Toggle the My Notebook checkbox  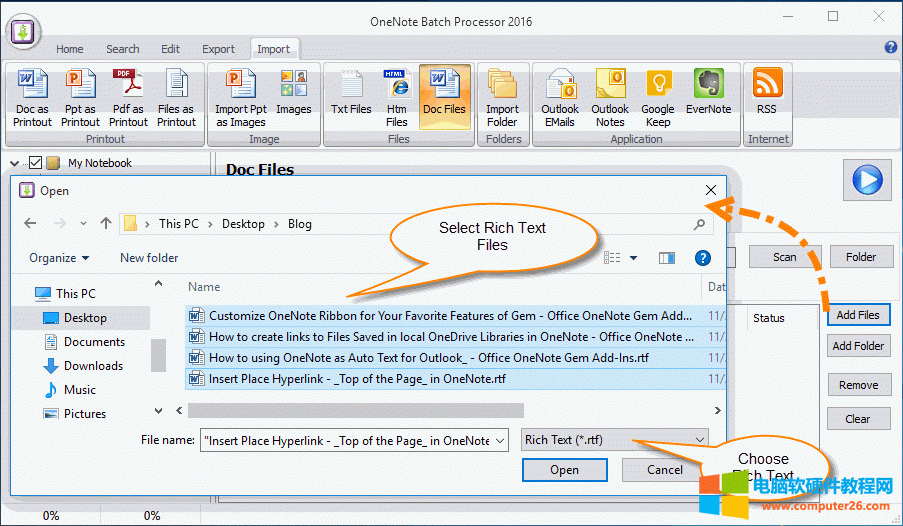tap(35, 163)
